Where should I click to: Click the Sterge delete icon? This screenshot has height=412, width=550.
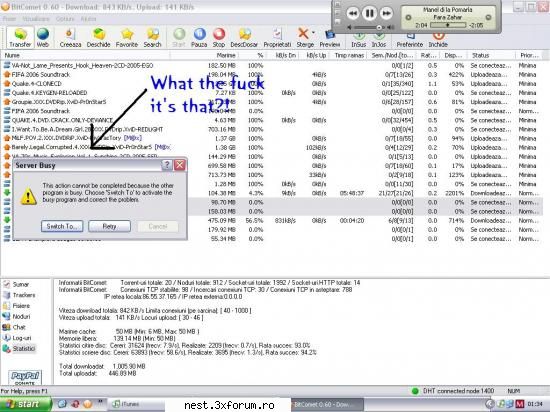pyautogui.click(x=303, y=34)
